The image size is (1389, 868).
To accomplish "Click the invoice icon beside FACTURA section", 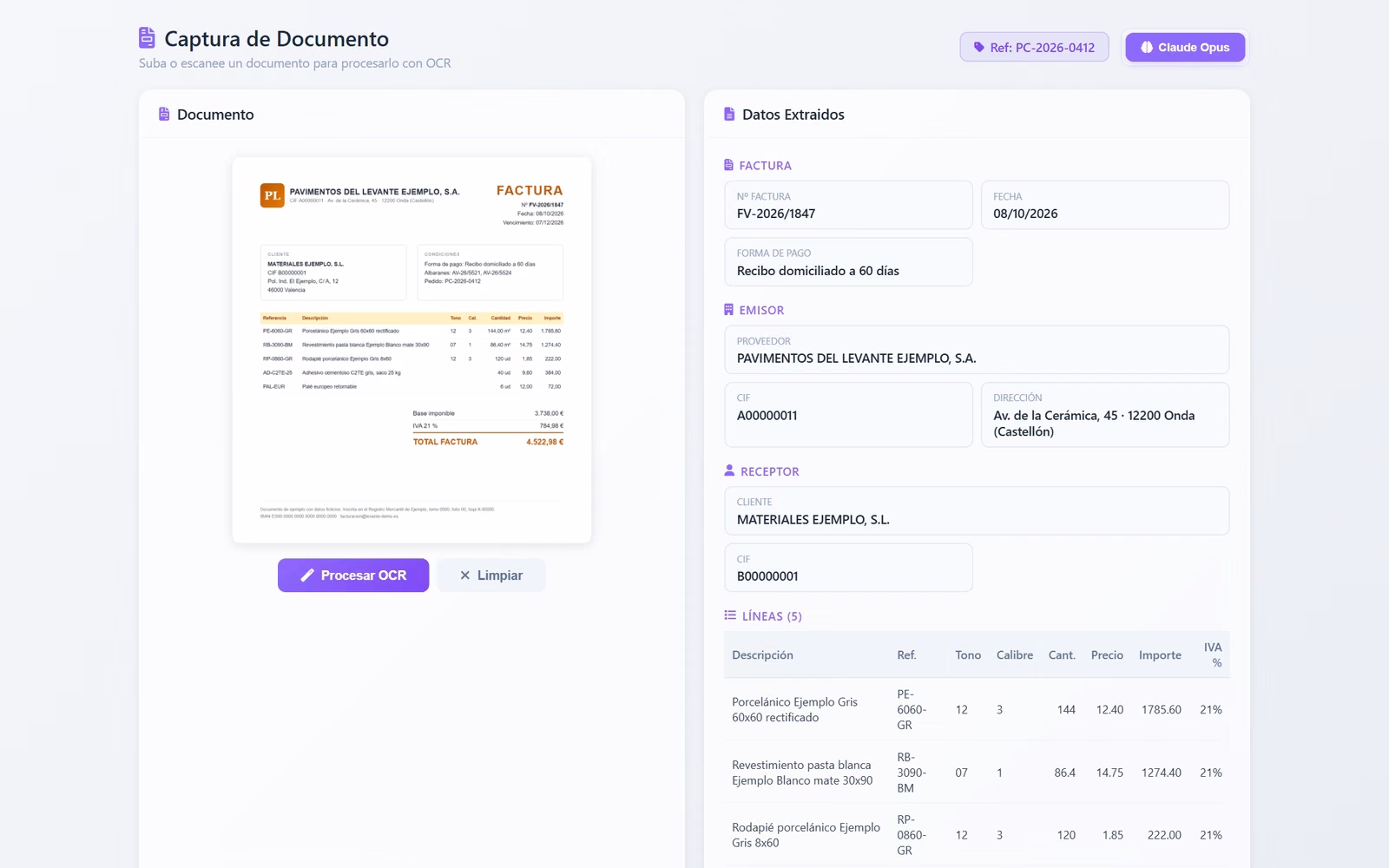I will coord(728,165).
